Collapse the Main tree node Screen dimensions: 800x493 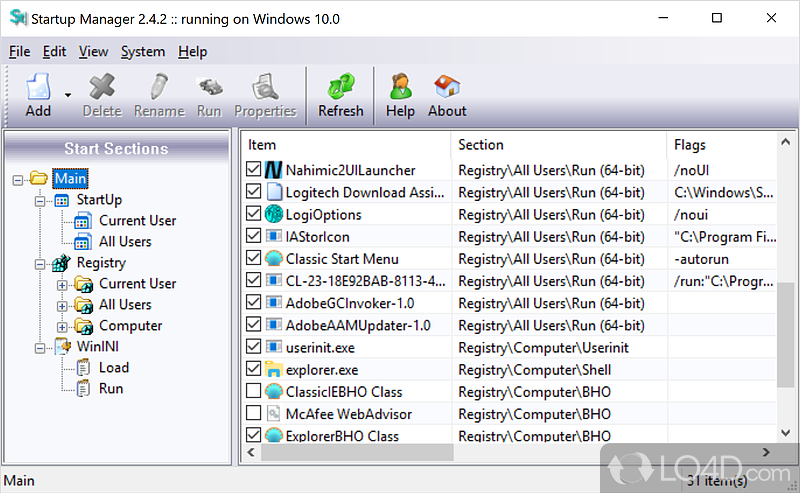coord(19,179)
